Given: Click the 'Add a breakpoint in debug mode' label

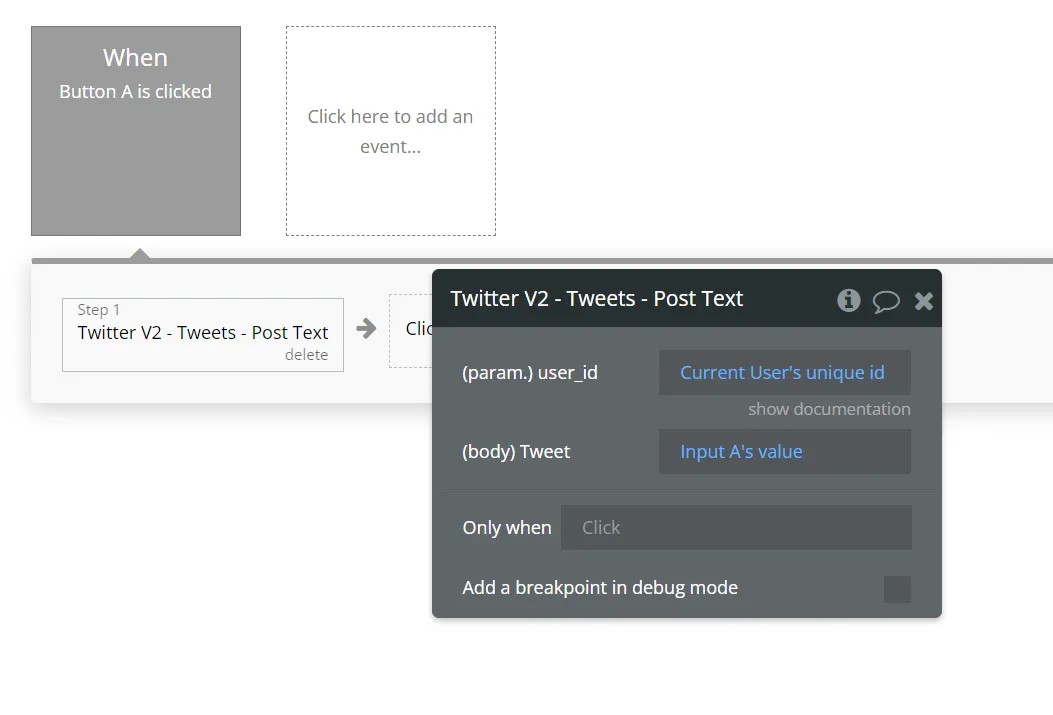Looking at the screenshot, I should [600, 587].
